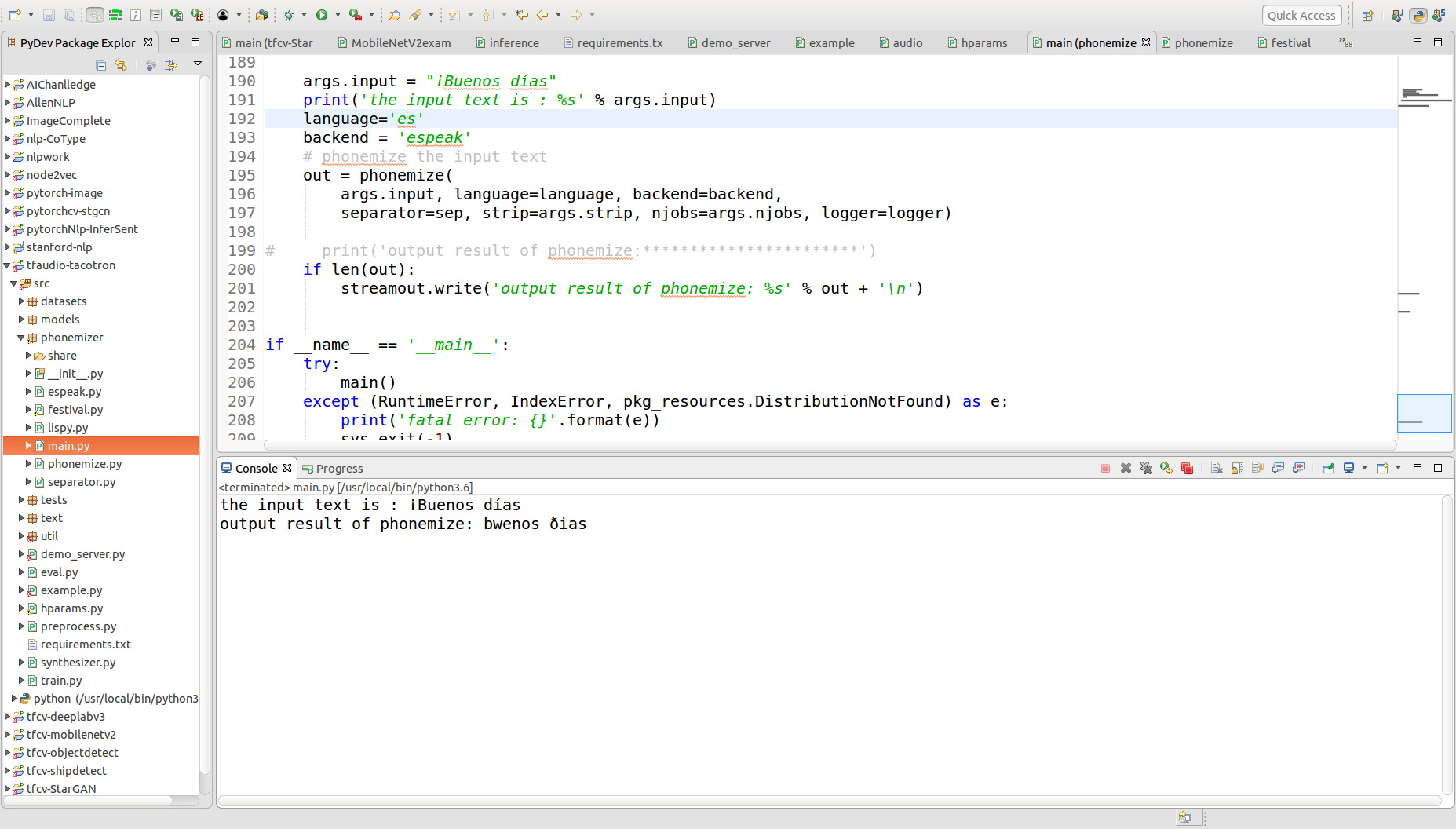Click the Terminate All double-square icon
This screenshot has height=829, width=1456.
click(x=1187, y=469)
